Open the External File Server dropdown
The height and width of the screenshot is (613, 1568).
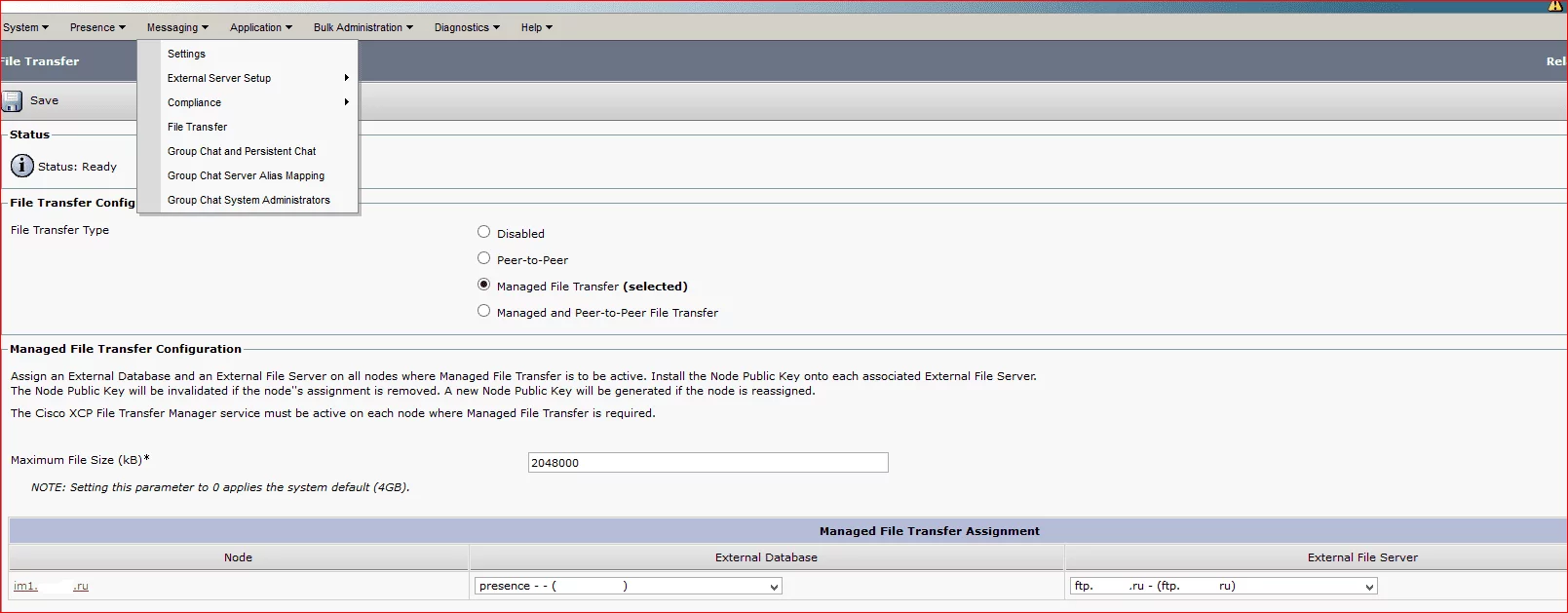coord(1223,586)
